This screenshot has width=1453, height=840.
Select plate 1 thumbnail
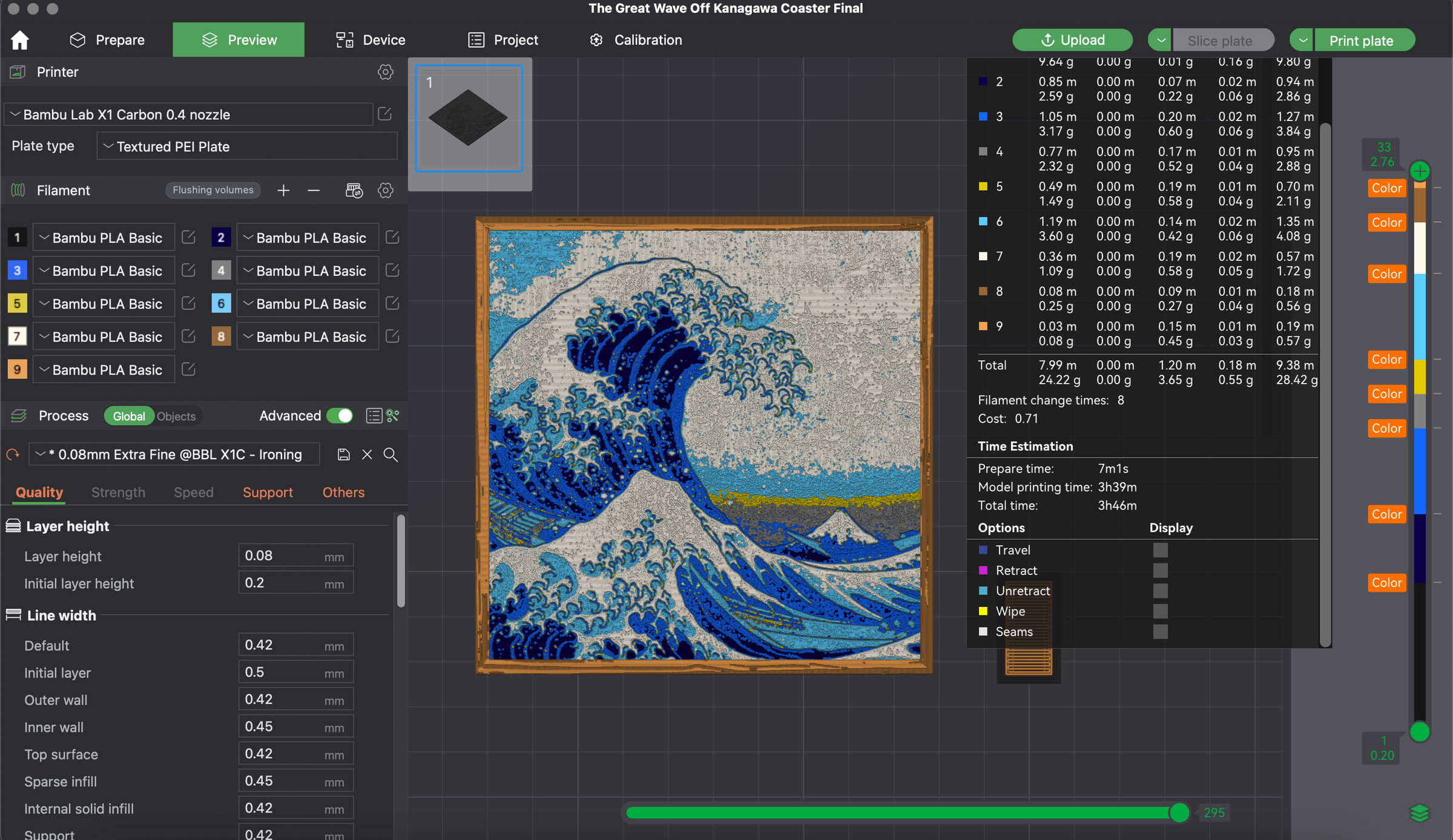coord(469,119)
